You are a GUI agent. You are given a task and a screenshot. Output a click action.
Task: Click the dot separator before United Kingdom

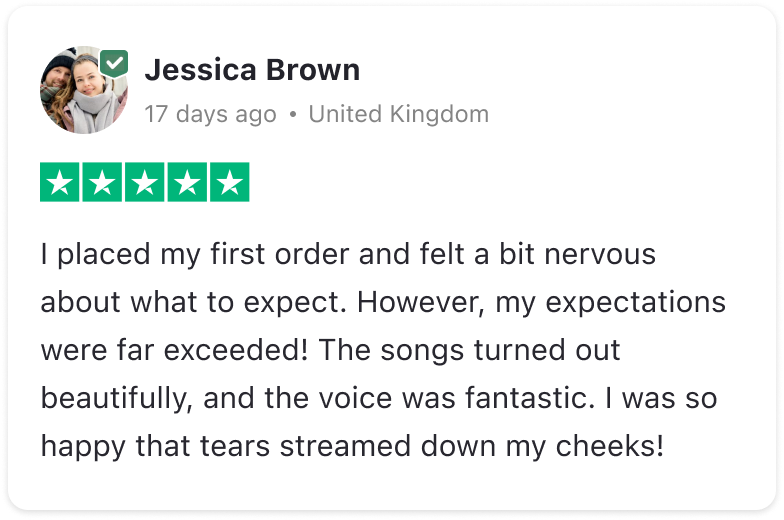[292, 115]
